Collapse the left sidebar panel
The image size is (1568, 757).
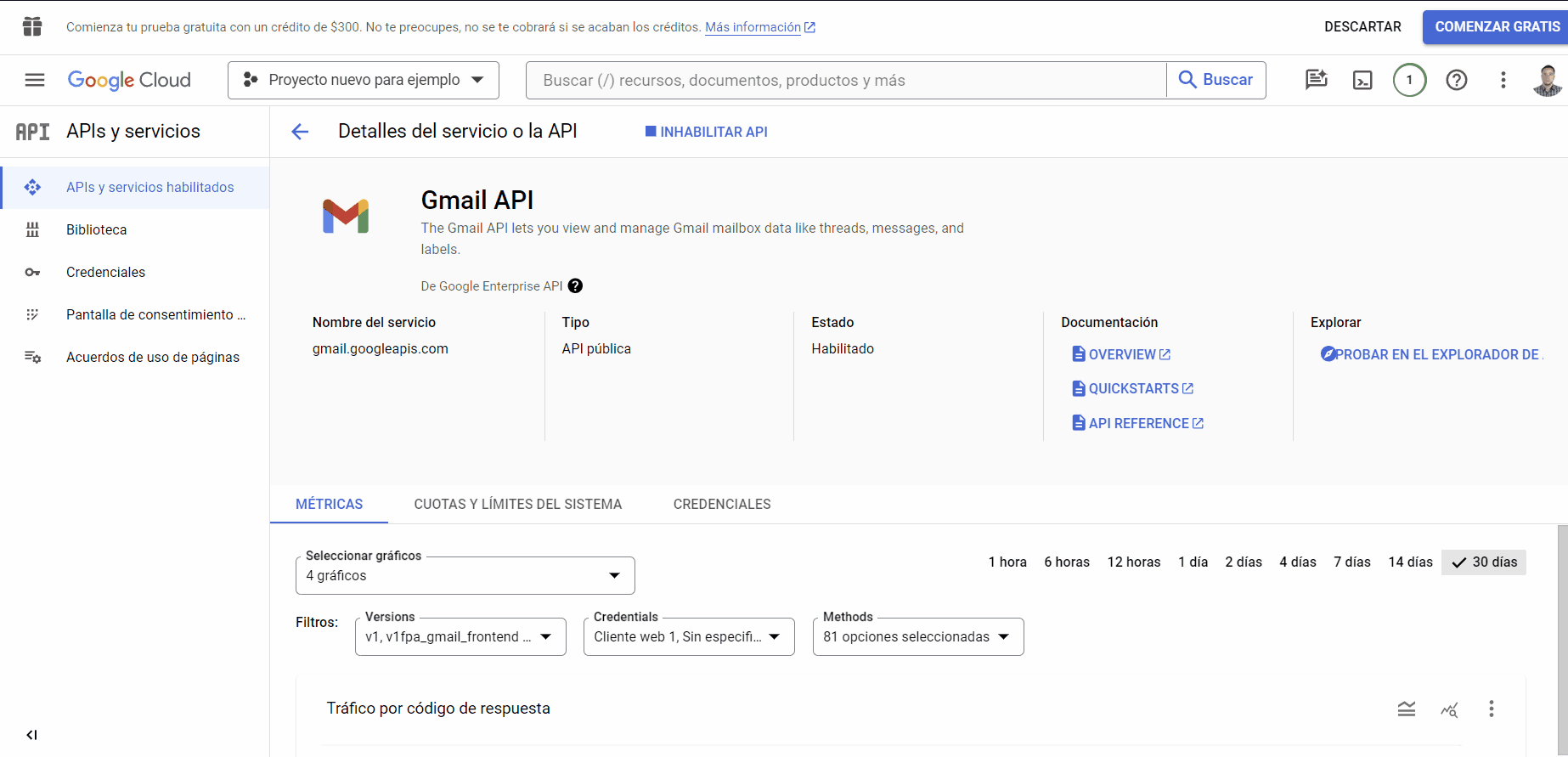pos(31,735)
